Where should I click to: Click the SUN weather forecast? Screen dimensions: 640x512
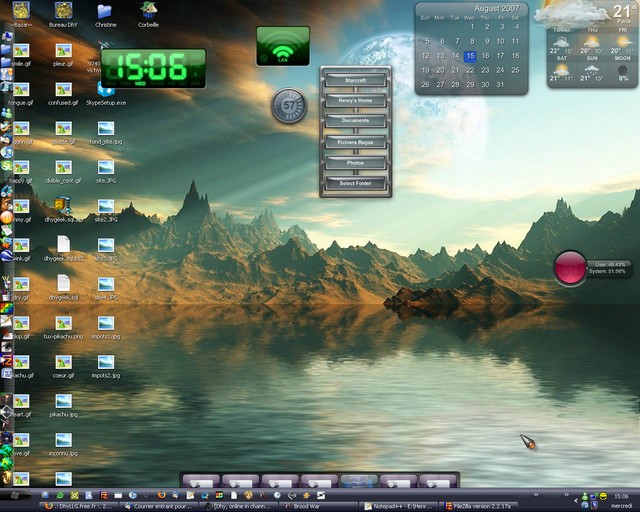[592, 70]
